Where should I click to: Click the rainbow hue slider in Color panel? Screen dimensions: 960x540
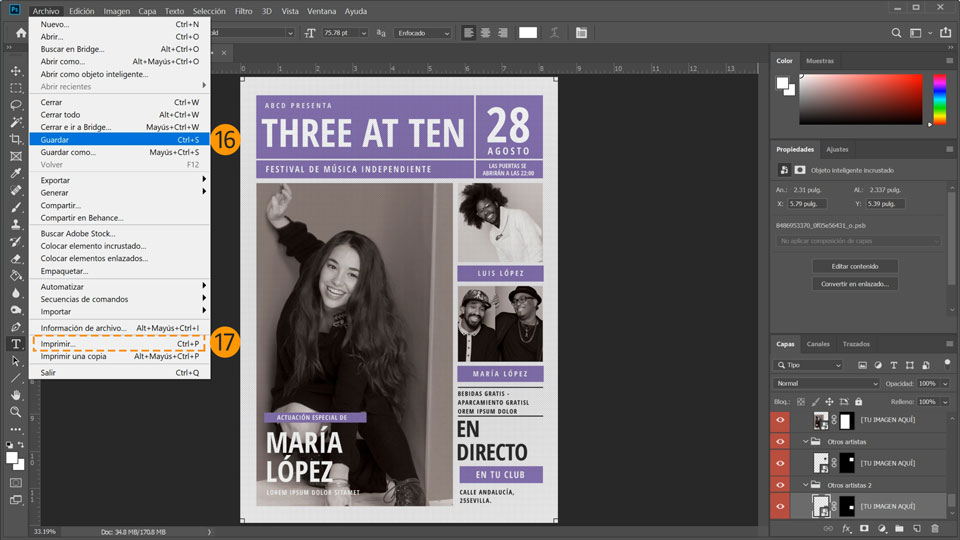[x=939, y=100]
